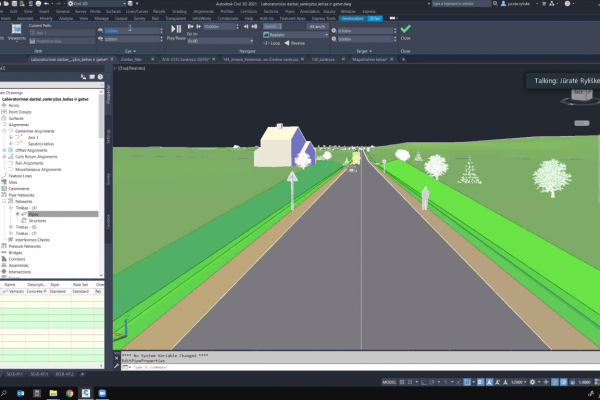Adjust the eye height spinner arrows
600x400 pixels.
161,31
